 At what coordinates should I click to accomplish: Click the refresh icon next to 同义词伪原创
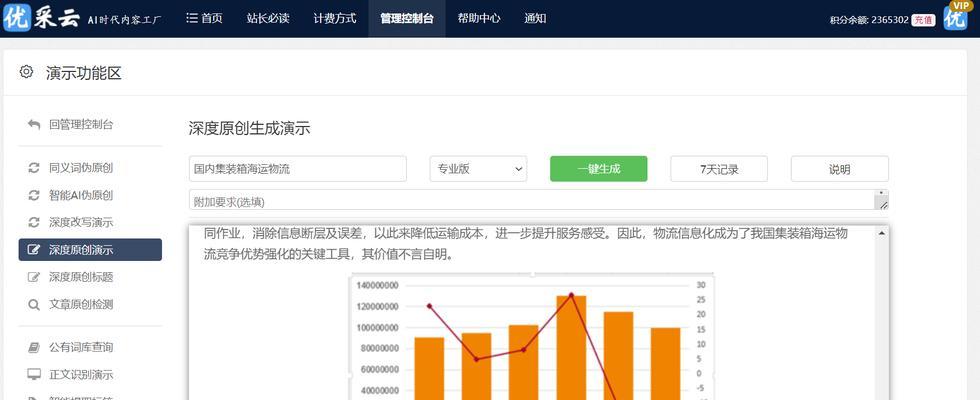click(x=34, y=168)
